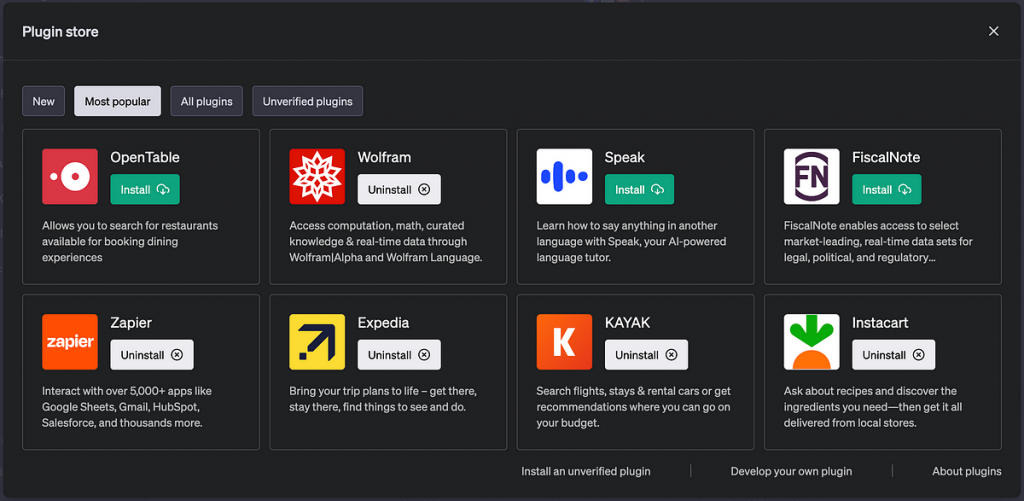
Task: Click the Instacart carrot logo
Action: [811, 342]
